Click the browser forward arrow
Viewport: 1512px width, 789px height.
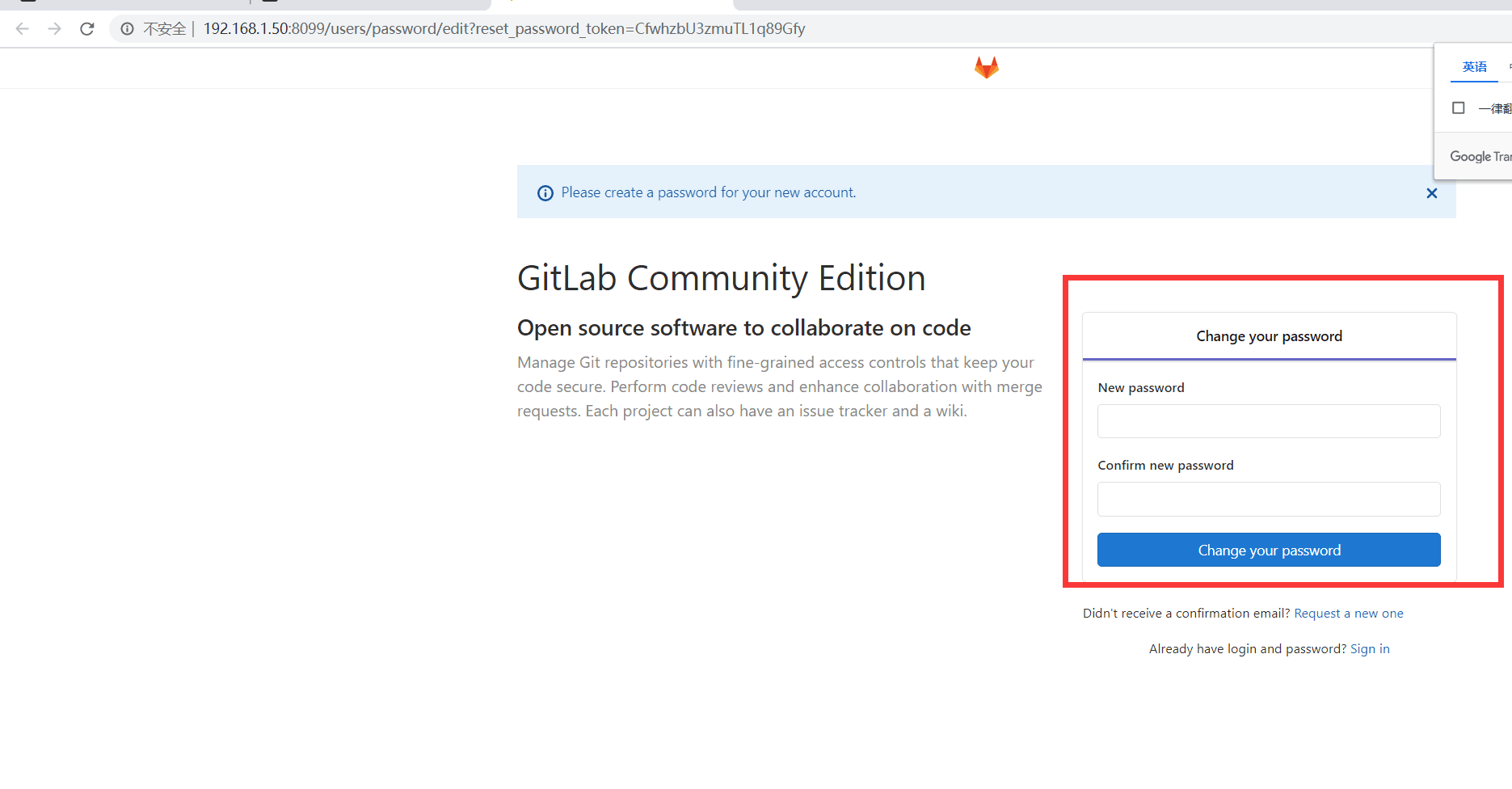(54, 28)
